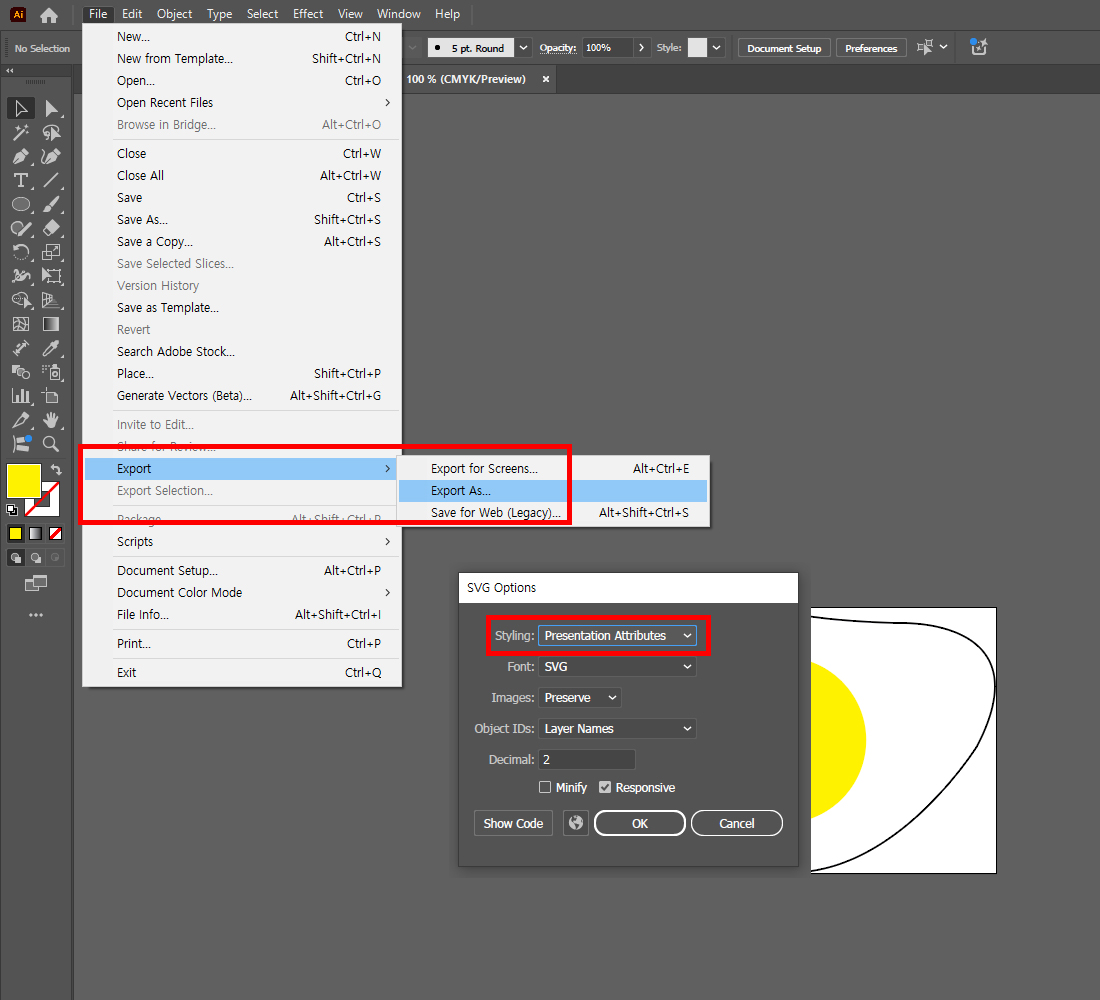This screenshot has width=1100, height=1000.
Task: Open the Edit menu
Action: (x=132, y=14)
